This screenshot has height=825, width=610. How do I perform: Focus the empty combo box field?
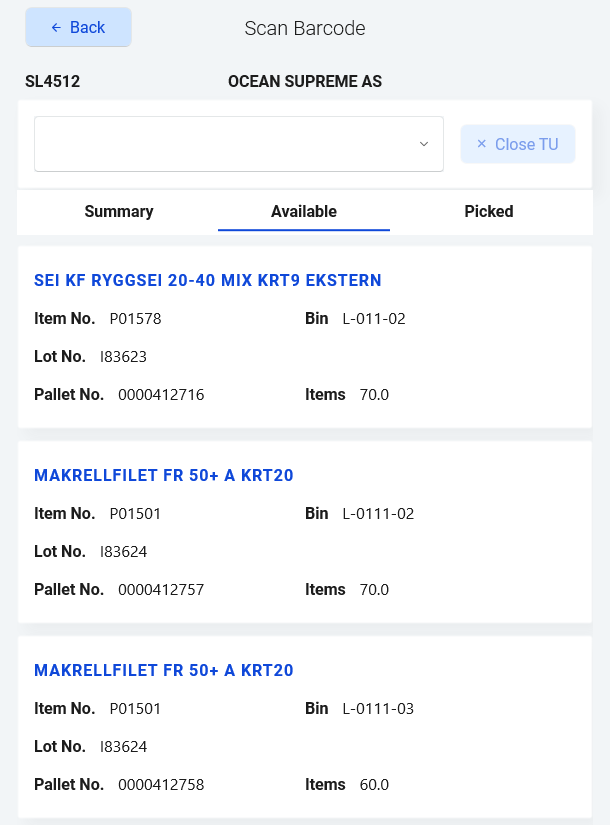pyautogui.click(x=225, y=144)
